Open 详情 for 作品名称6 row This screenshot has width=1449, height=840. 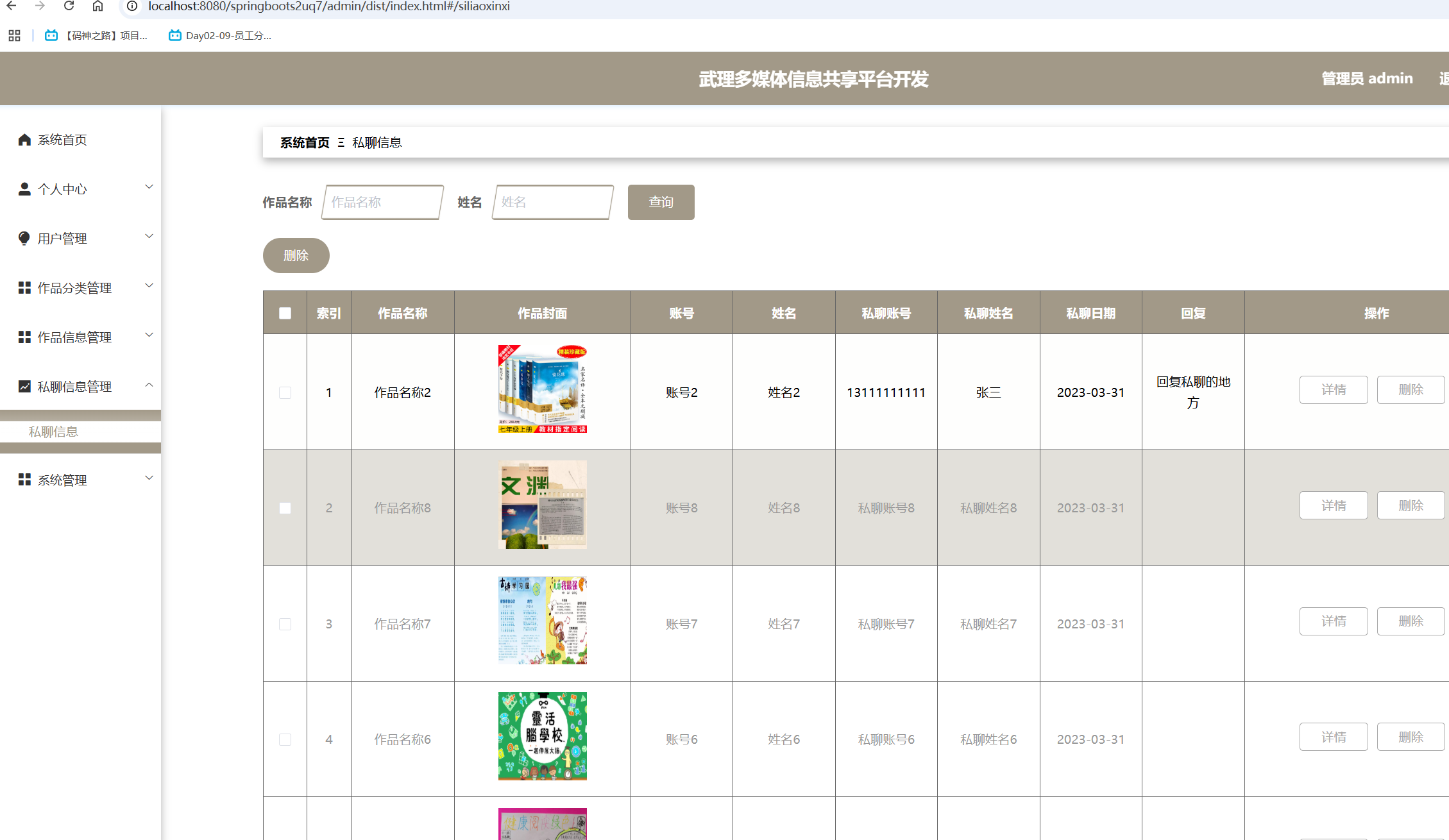click(x=1334, y=737)
